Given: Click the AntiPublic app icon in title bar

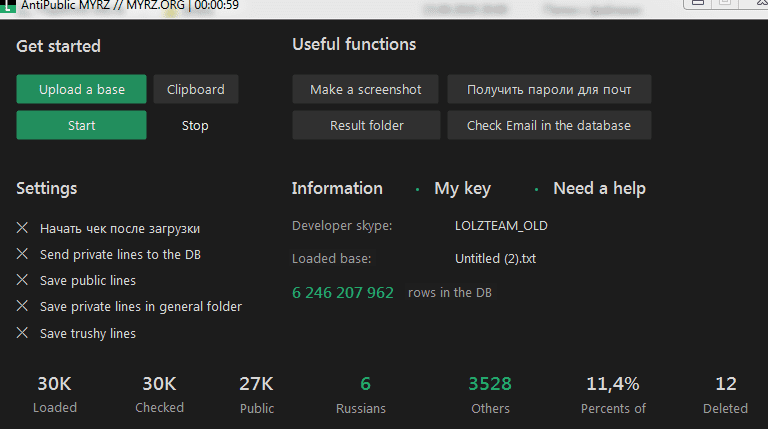Looking at the screenshot, I should pyautogui.click(x=6, y=5).
